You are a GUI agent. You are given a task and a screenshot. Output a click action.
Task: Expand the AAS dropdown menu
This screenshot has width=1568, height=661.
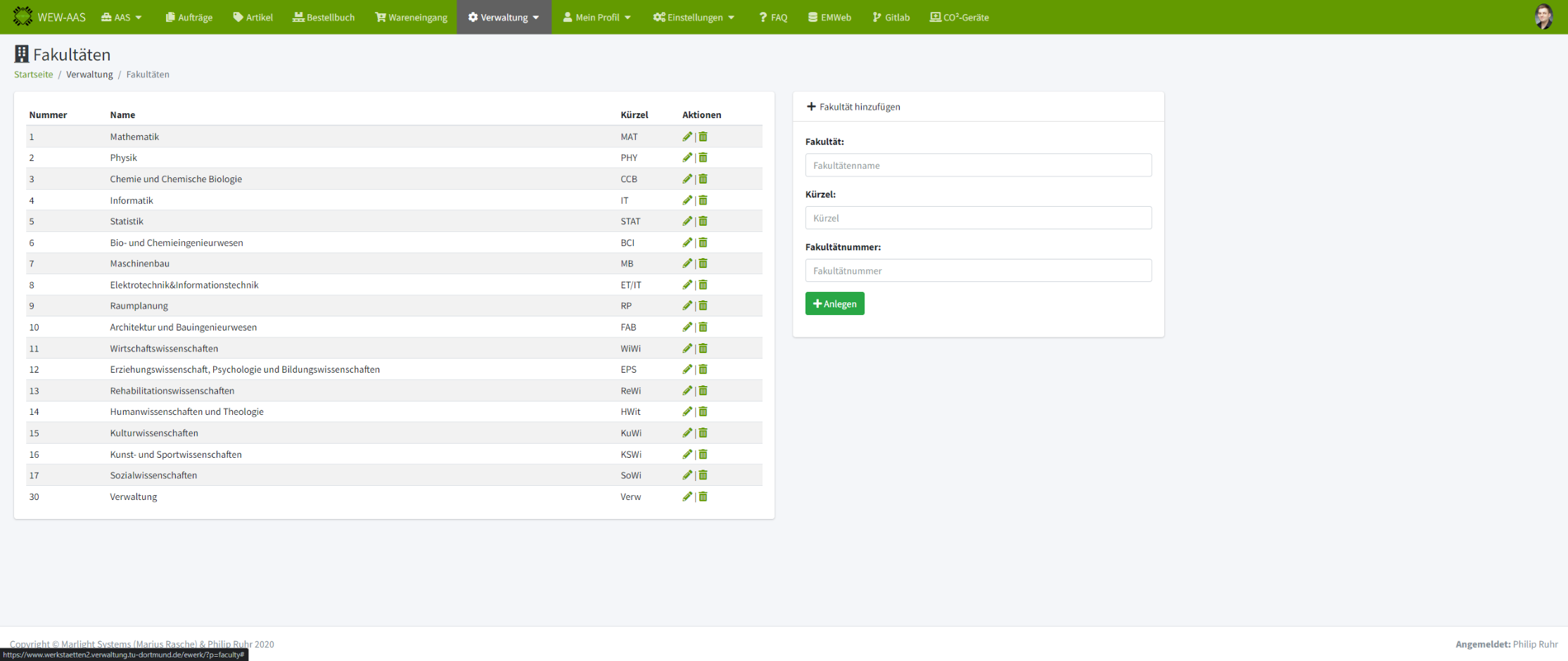click(x=122, y=17)
